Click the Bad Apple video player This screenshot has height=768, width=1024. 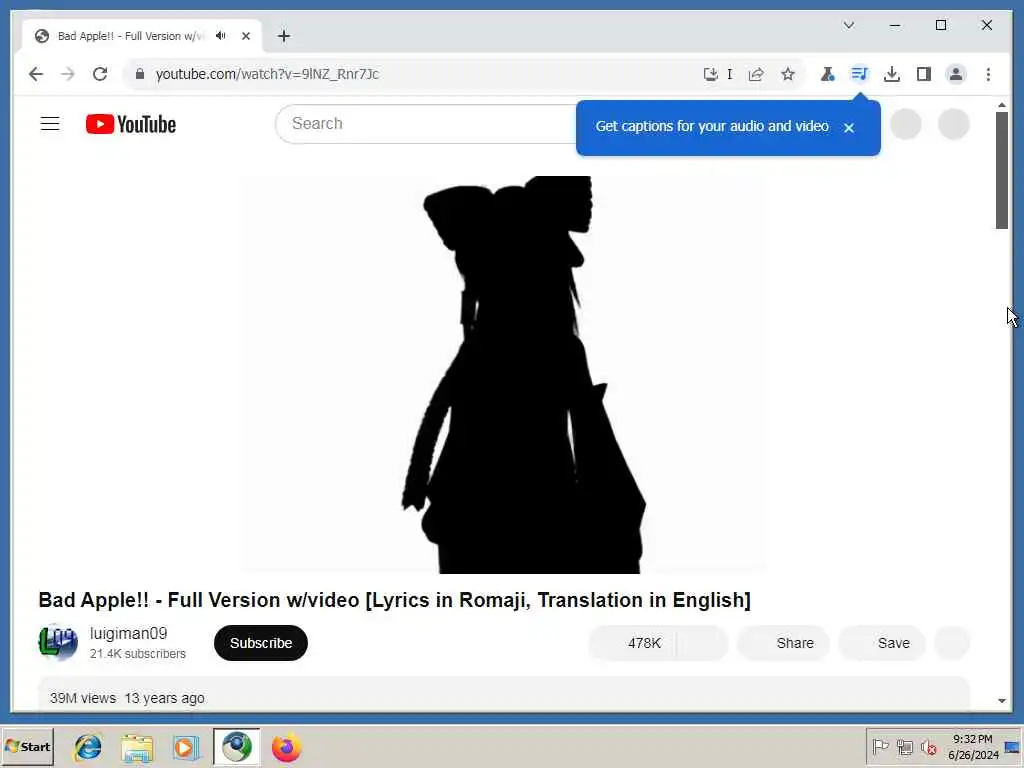[x=504, y=374]
